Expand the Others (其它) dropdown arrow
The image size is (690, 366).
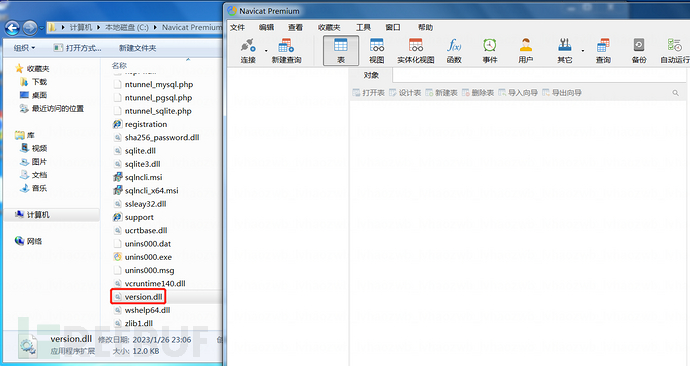pos(583,51)
